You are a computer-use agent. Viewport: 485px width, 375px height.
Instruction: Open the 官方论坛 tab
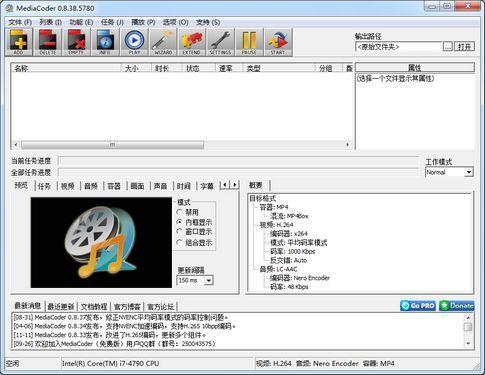[x=160, y=306]
